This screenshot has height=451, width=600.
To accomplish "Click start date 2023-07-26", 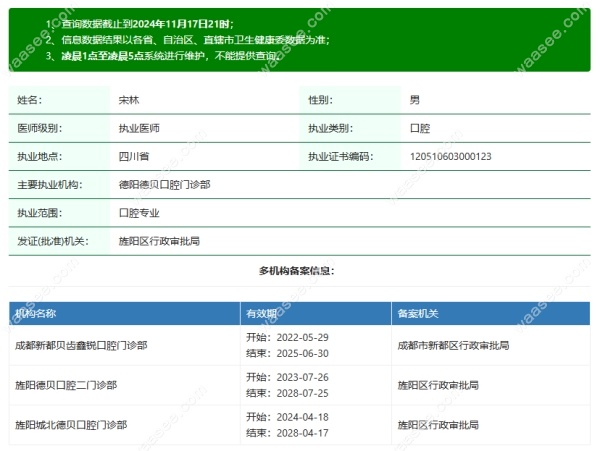I will (302, 377).
